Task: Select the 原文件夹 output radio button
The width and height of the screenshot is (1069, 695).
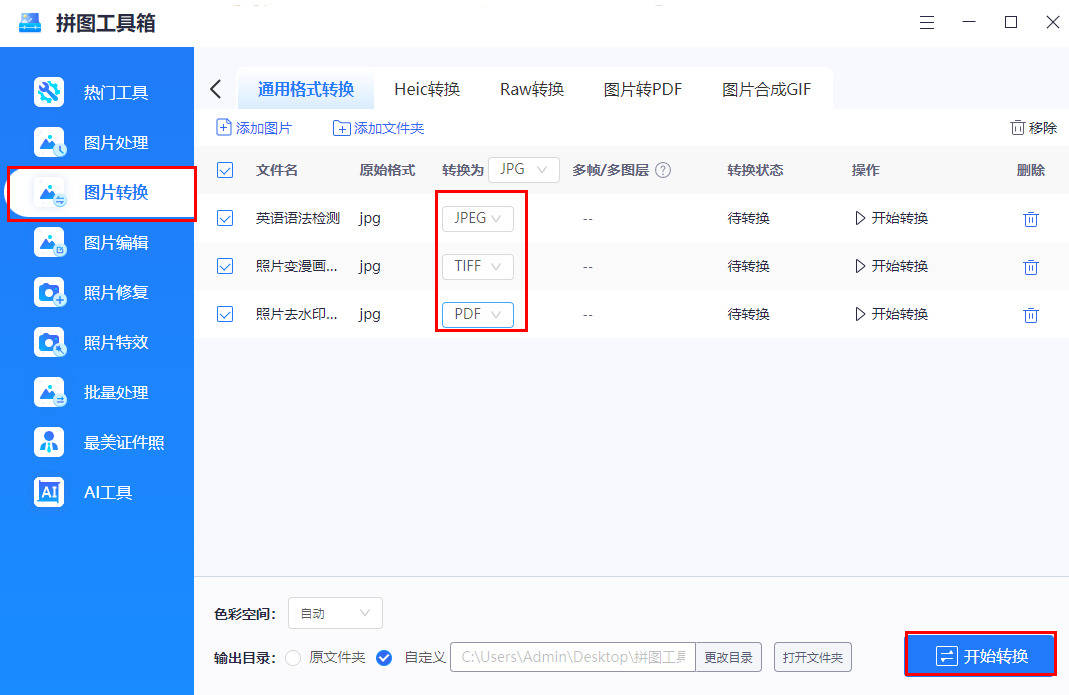Action: click(293, 657)
